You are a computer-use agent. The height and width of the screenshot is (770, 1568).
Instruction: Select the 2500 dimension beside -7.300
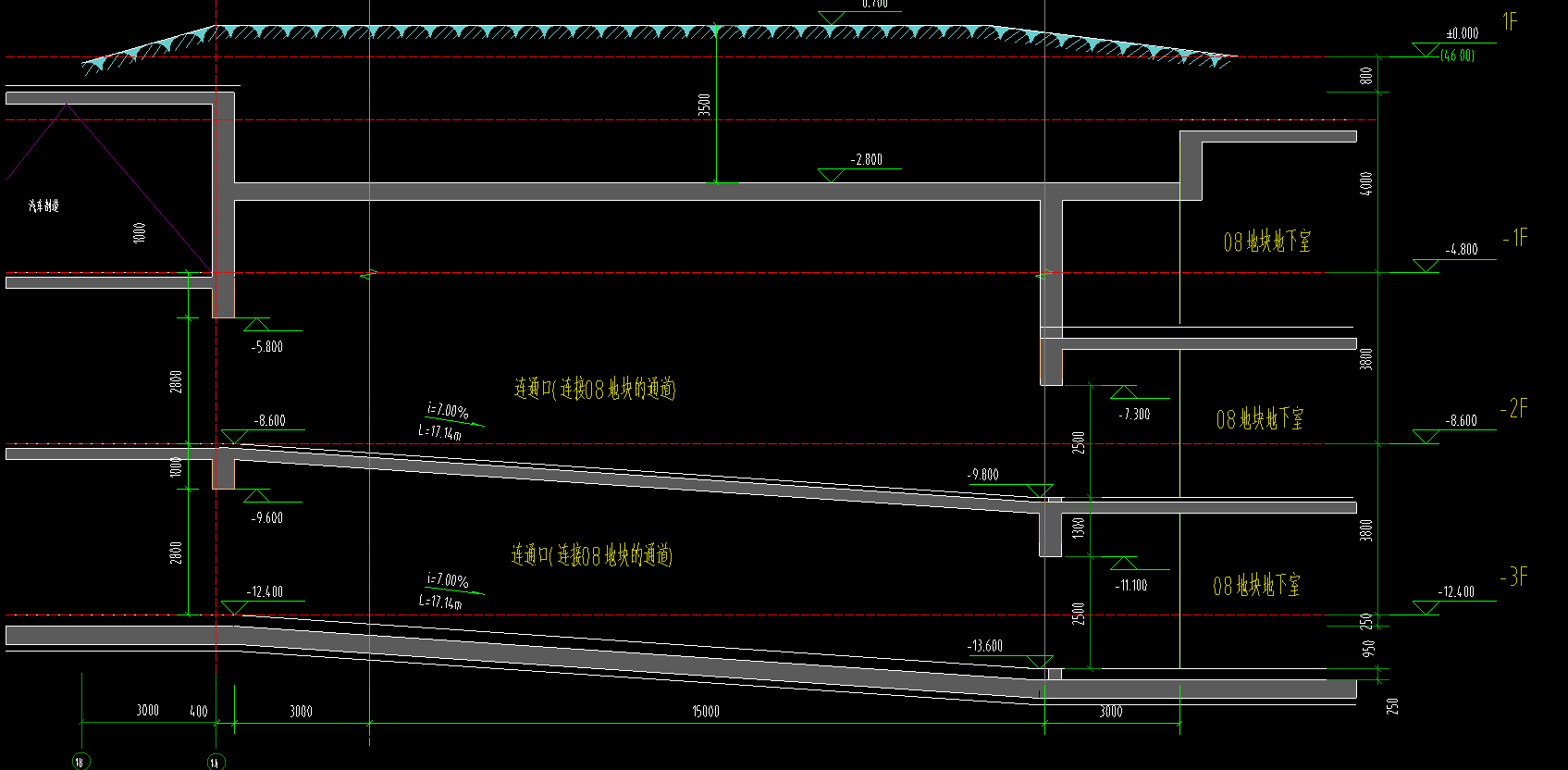pos(1078,442)
